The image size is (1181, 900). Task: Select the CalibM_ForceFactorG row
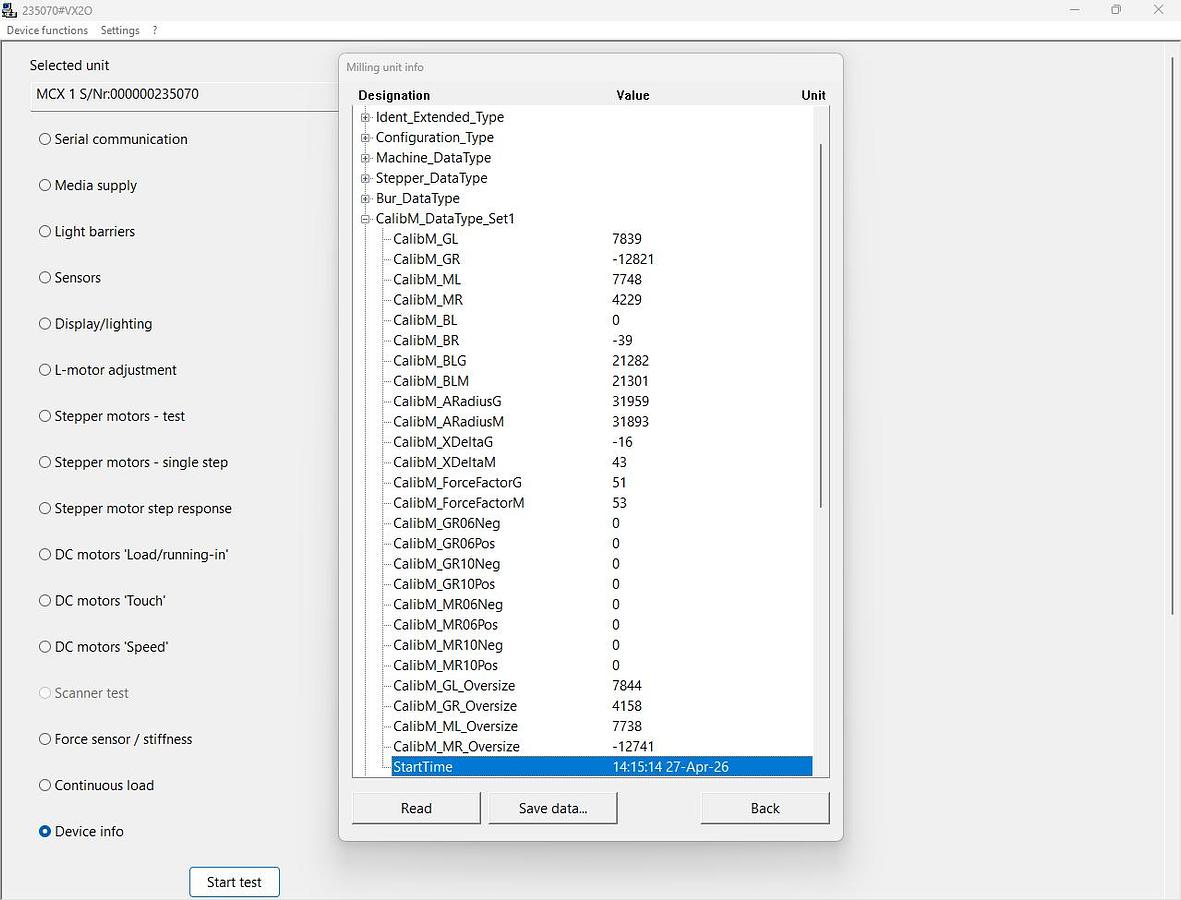[x=457, y=483]
